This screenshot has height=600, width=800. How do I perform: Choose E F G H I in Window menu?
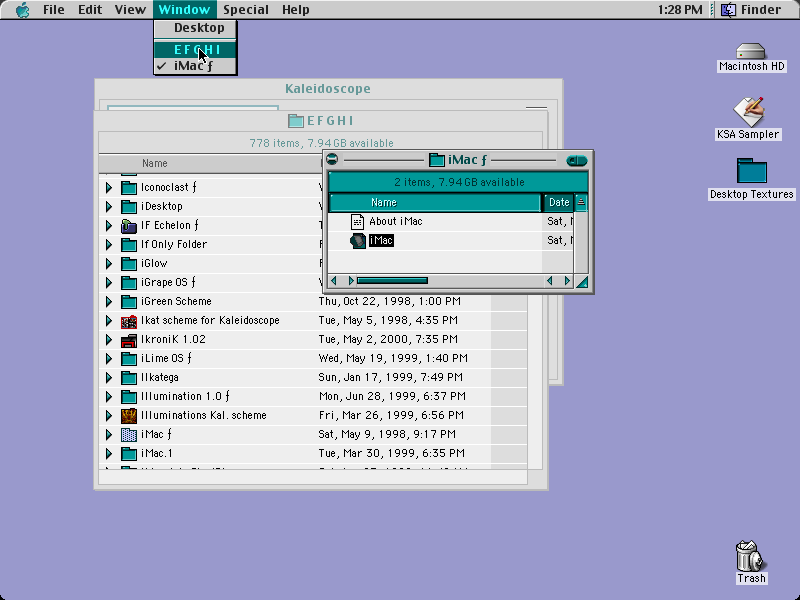pos(195,49)
